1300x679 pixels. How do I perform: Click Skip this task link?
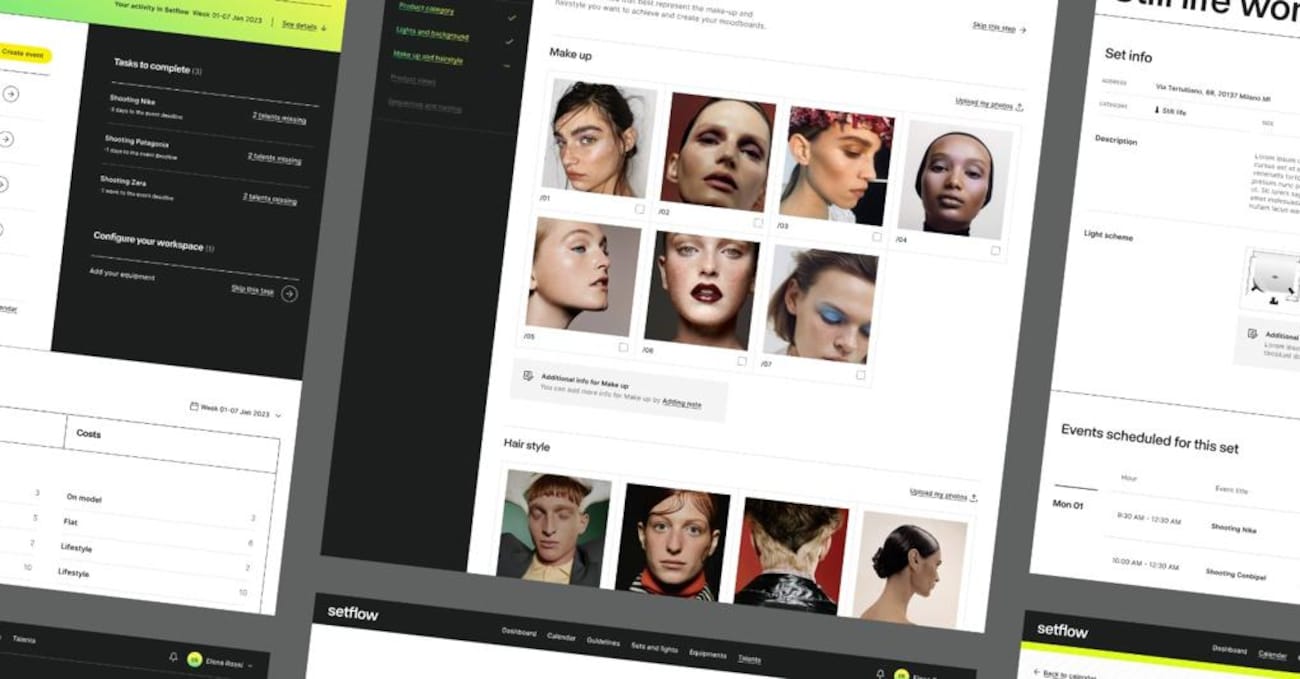pos(252,290)
